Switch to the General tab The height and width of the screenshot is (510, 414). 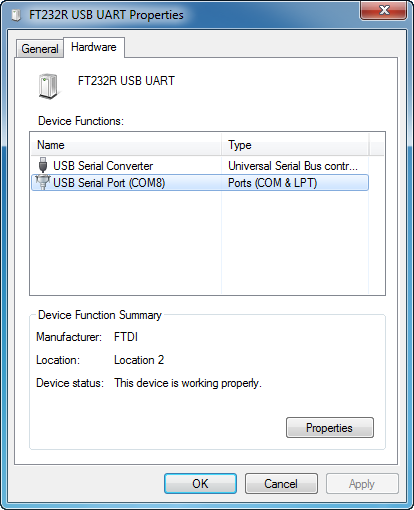pyautogui.click(x=40, y=49)
